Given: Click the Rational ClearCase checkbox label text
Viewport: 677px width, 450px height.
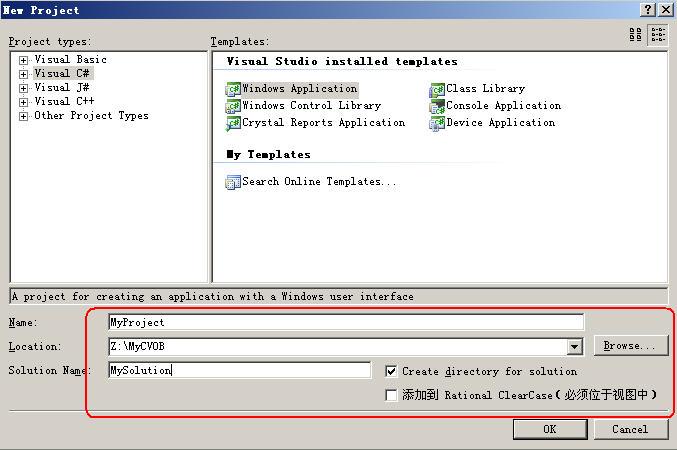Looking at the screenshot, I should click(530, 395).
